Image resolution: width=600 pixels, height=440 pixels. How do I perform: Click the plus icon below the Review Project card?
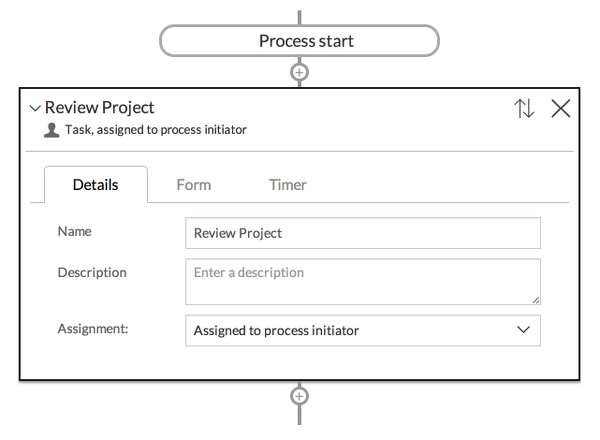click(x=298, y=396)
